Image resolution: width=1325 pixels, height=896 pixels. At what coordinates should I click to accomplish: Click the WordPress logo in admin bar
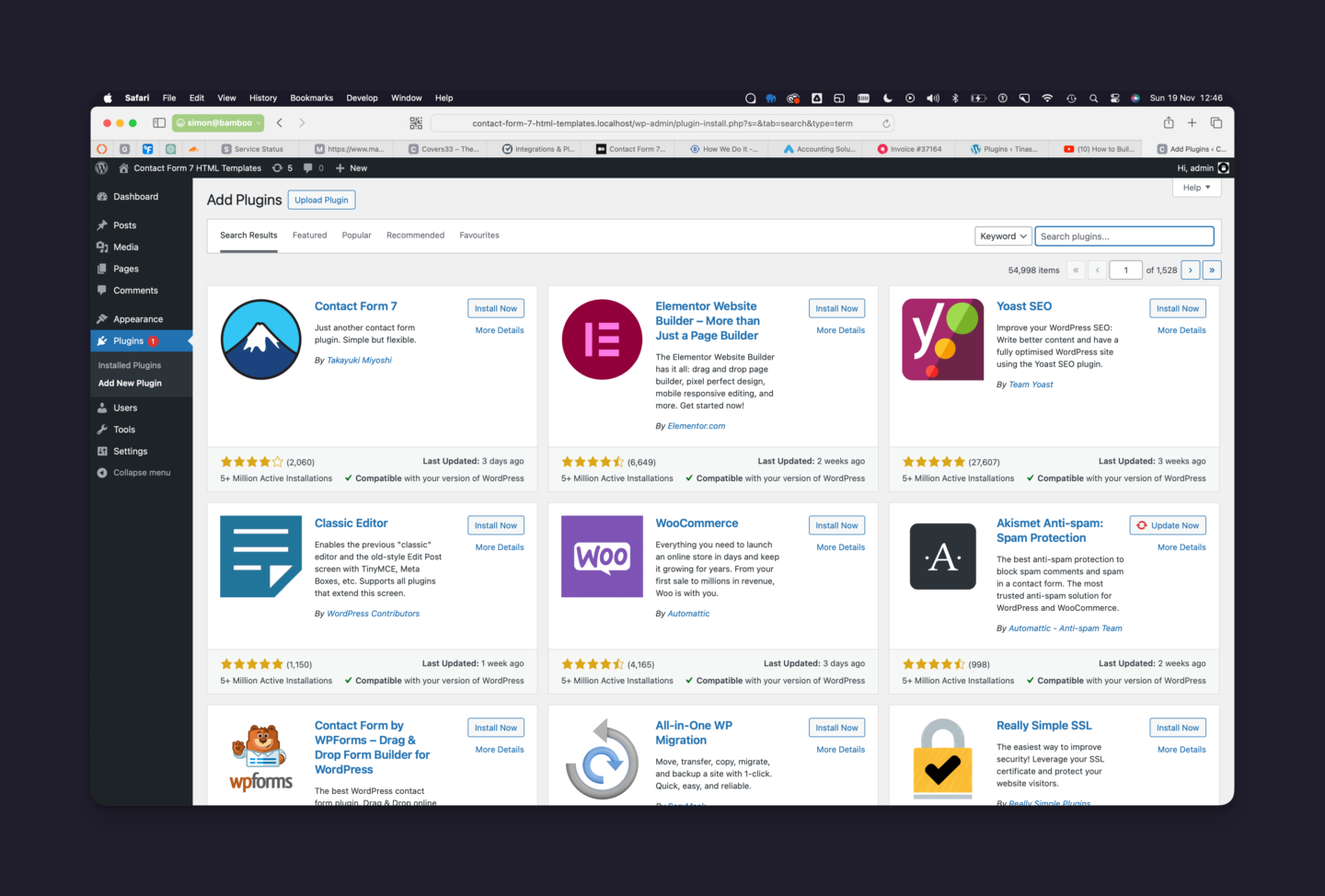102,168
